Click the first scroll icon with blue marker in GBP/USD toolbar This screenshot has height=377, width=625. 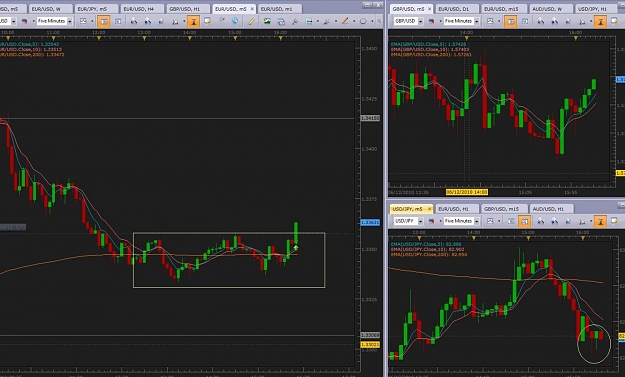[540, 21]
